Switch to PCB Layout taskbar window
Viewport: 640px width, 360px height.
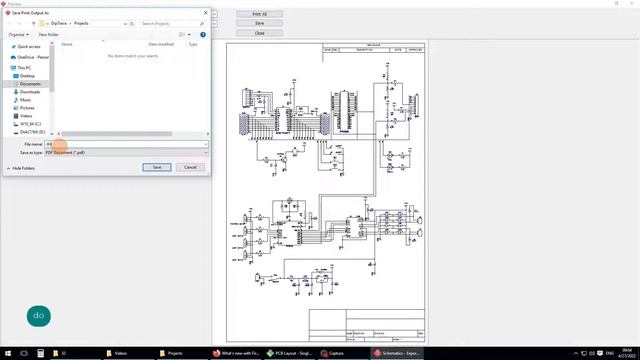click(x=290, y=353)
